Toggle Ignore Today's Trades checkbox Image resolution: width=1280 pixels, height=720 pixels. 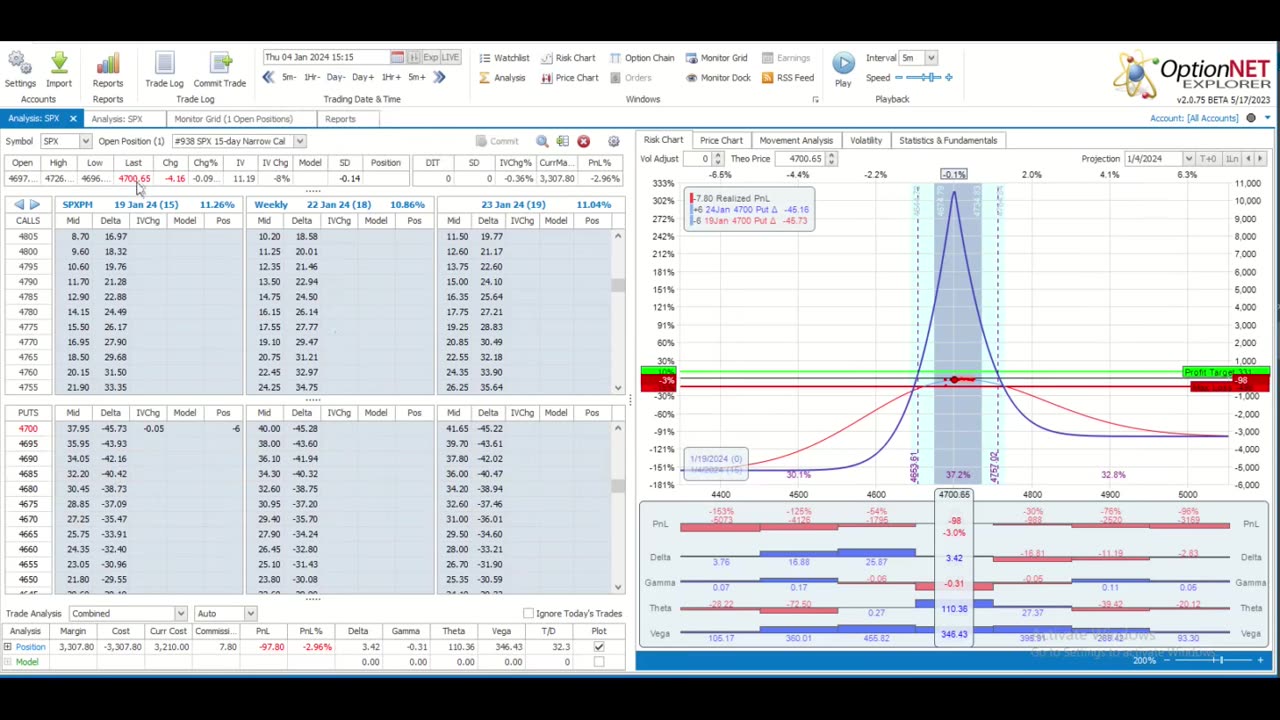[x=528, y=613]
